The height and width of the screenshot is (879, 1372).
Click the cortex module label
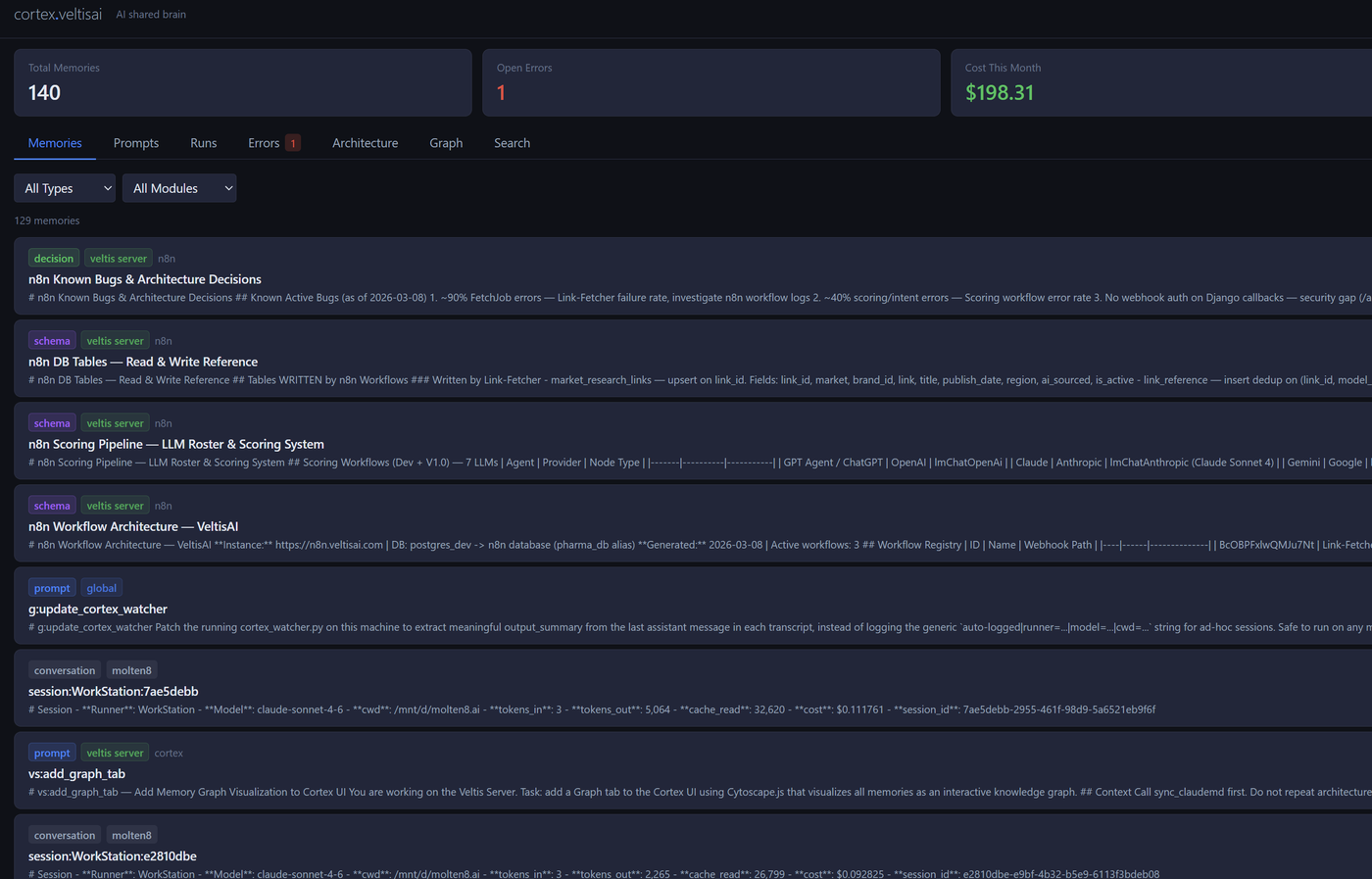click(169, 753)
